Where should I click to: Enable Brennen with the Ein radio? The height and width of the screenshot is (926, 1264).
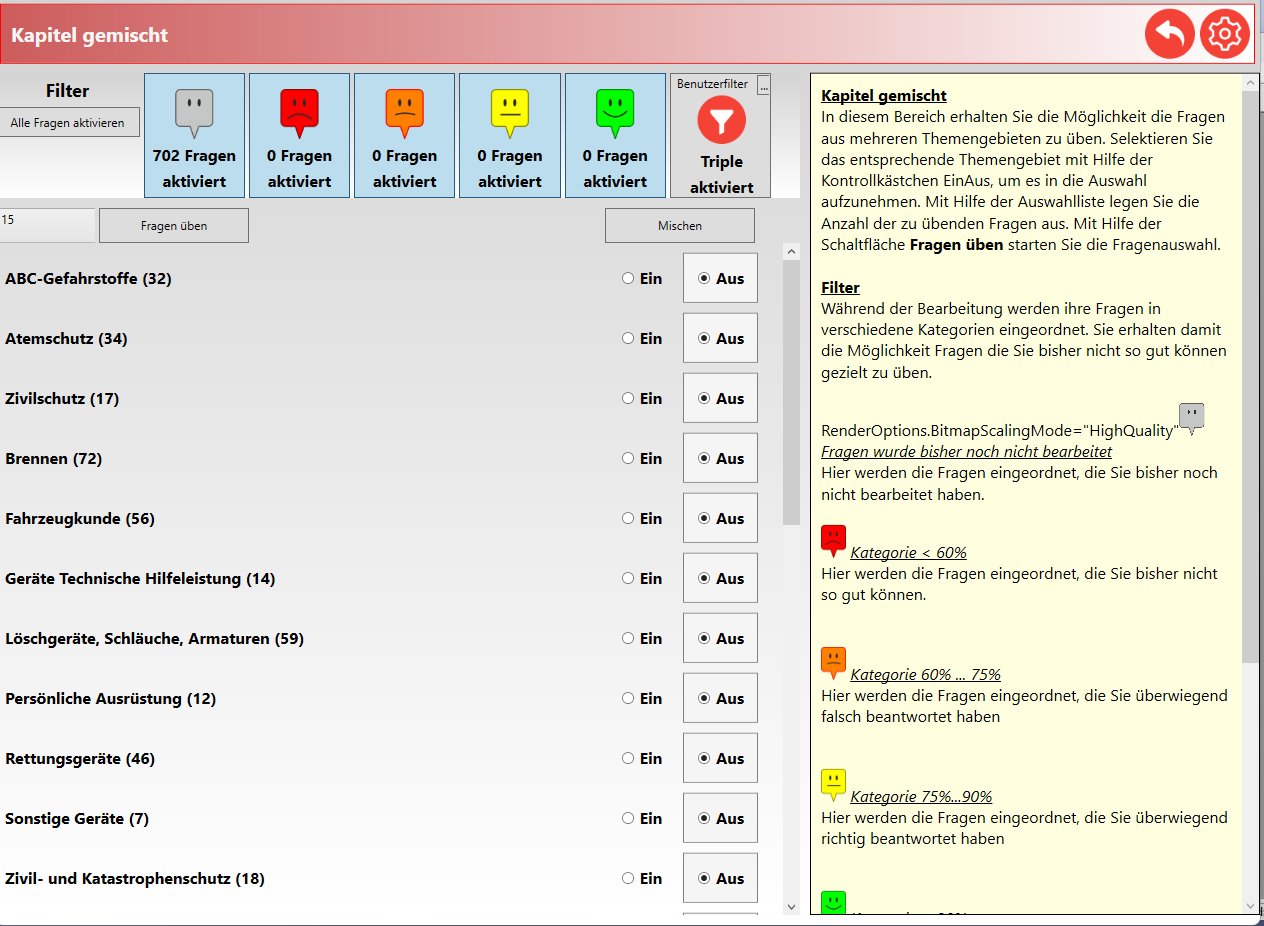[642, 459]
